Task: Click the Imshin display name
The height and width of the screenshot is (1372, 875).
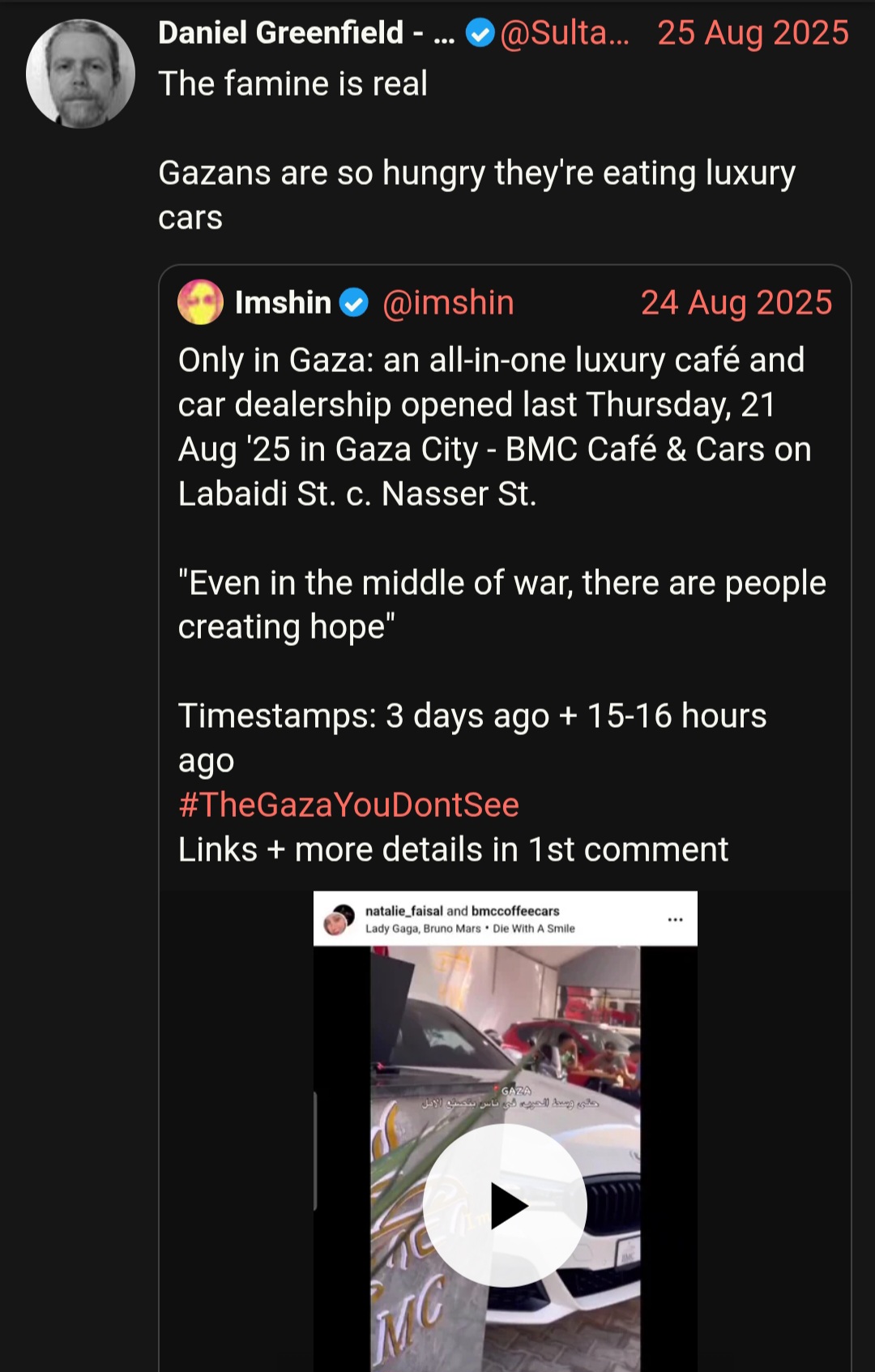Action: pyautogui.click(x=283, y=303)
